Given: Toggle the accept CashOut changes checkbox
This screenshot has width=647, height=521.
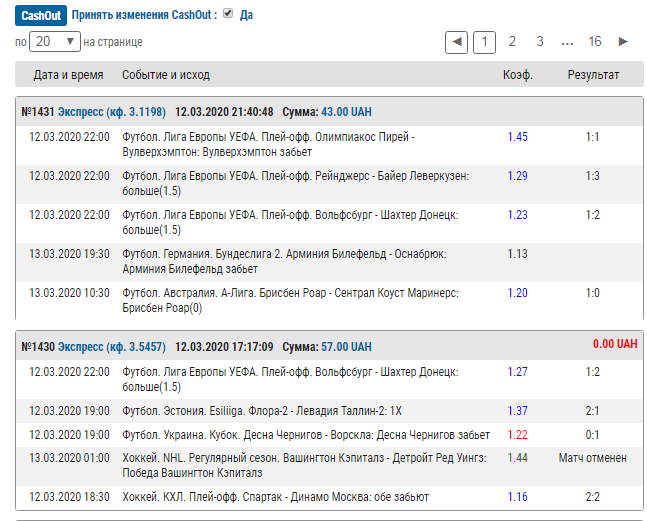Looking at the screenshot, I should click(x=228, y=14).
